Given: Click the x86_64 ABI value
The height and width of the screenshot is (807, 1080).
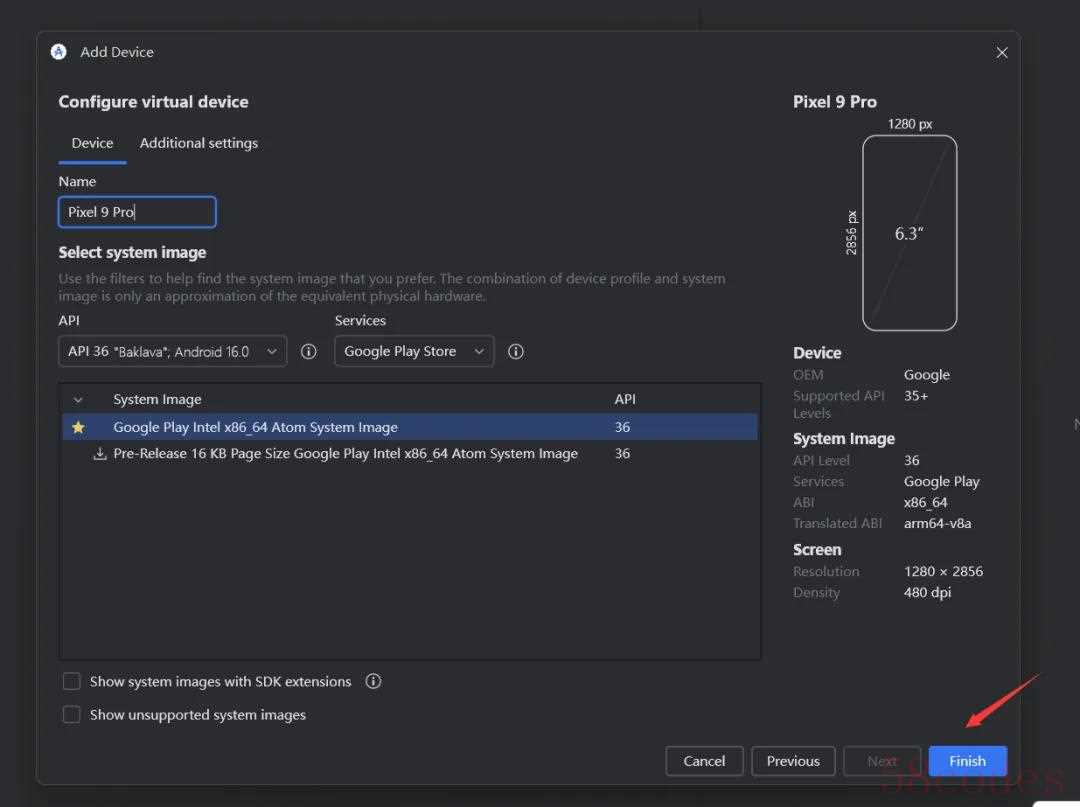Looking at the screenshot, I should tap(926, 502).
